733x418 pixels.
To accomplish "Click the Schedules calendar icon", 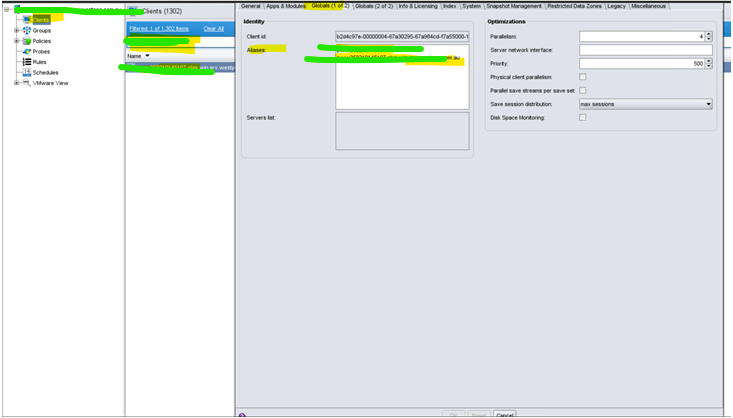I will point(27,72).
